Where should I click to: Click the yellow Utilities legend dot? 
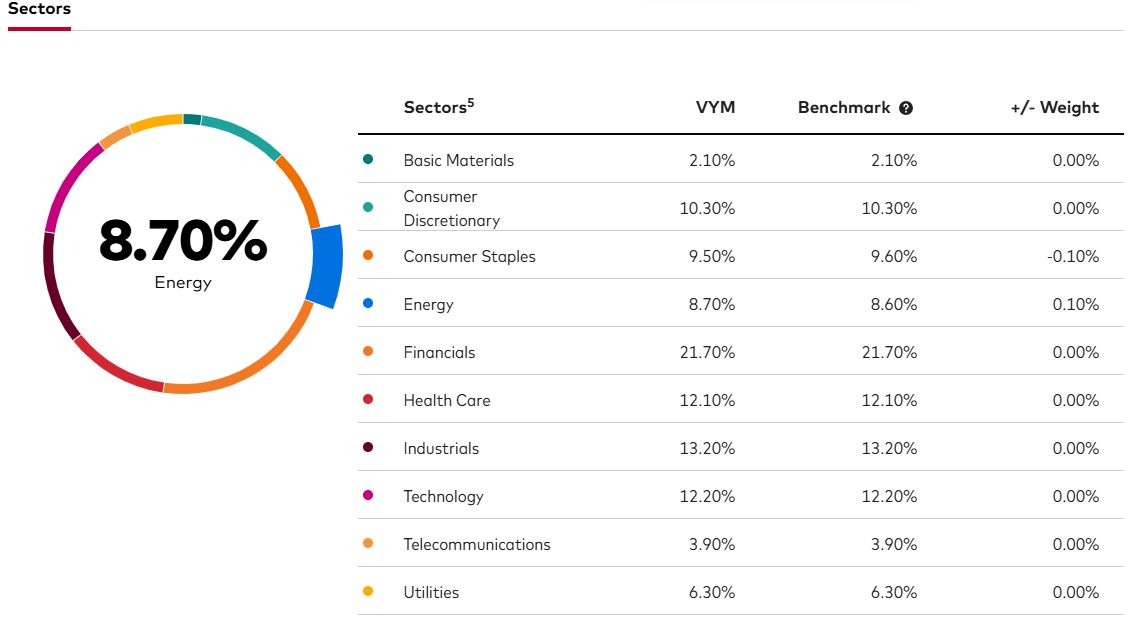tap(368, 592)
